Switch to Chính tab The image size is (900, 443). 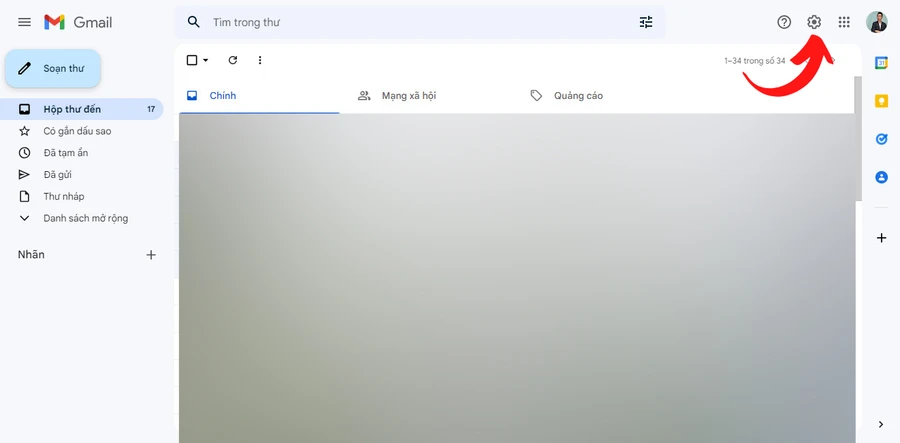pyautogui.click(x=259, y=96)
